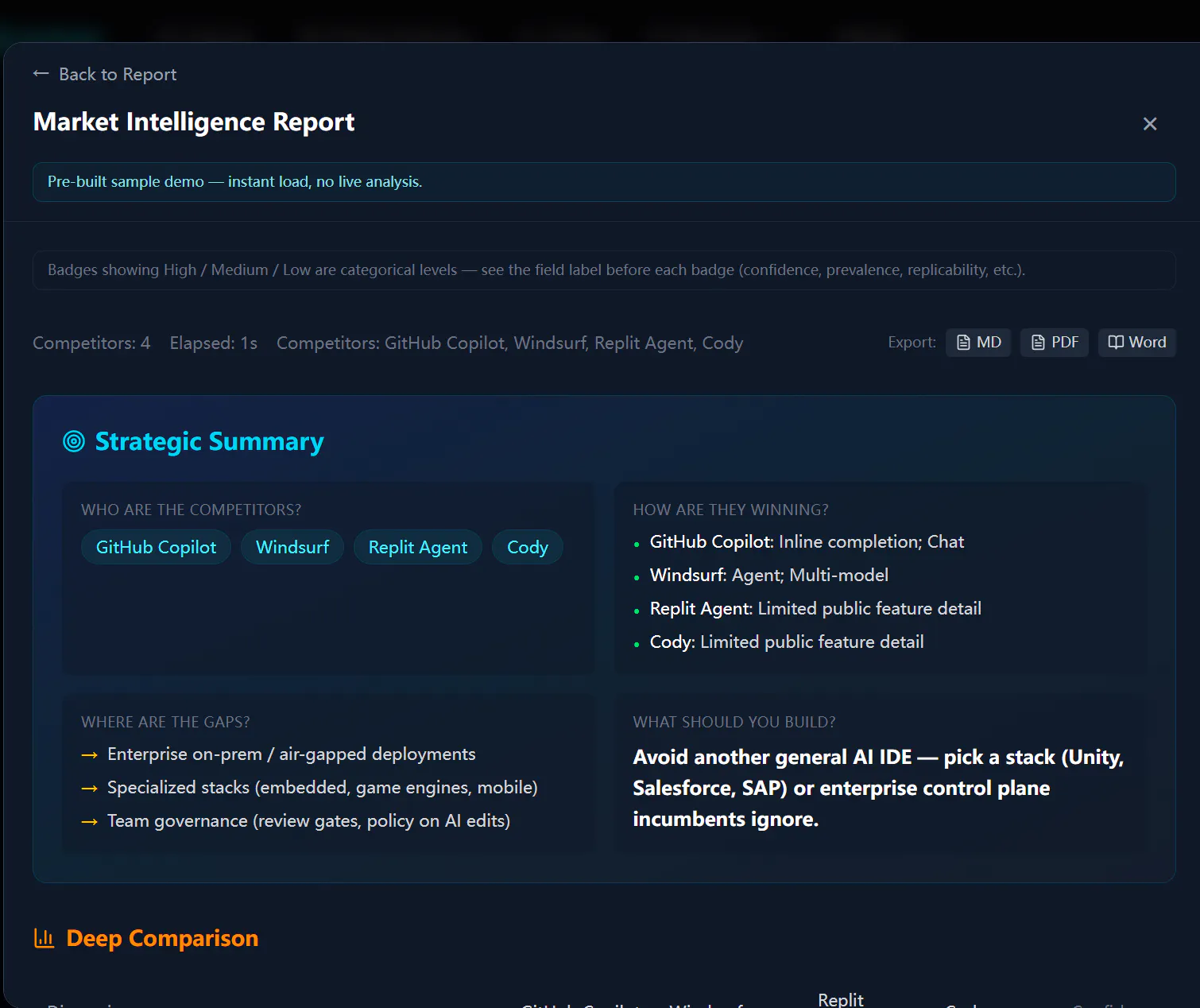Click the 'Elapsed: 1s' text
The image size is (1200, 1008).
[214, 343]
